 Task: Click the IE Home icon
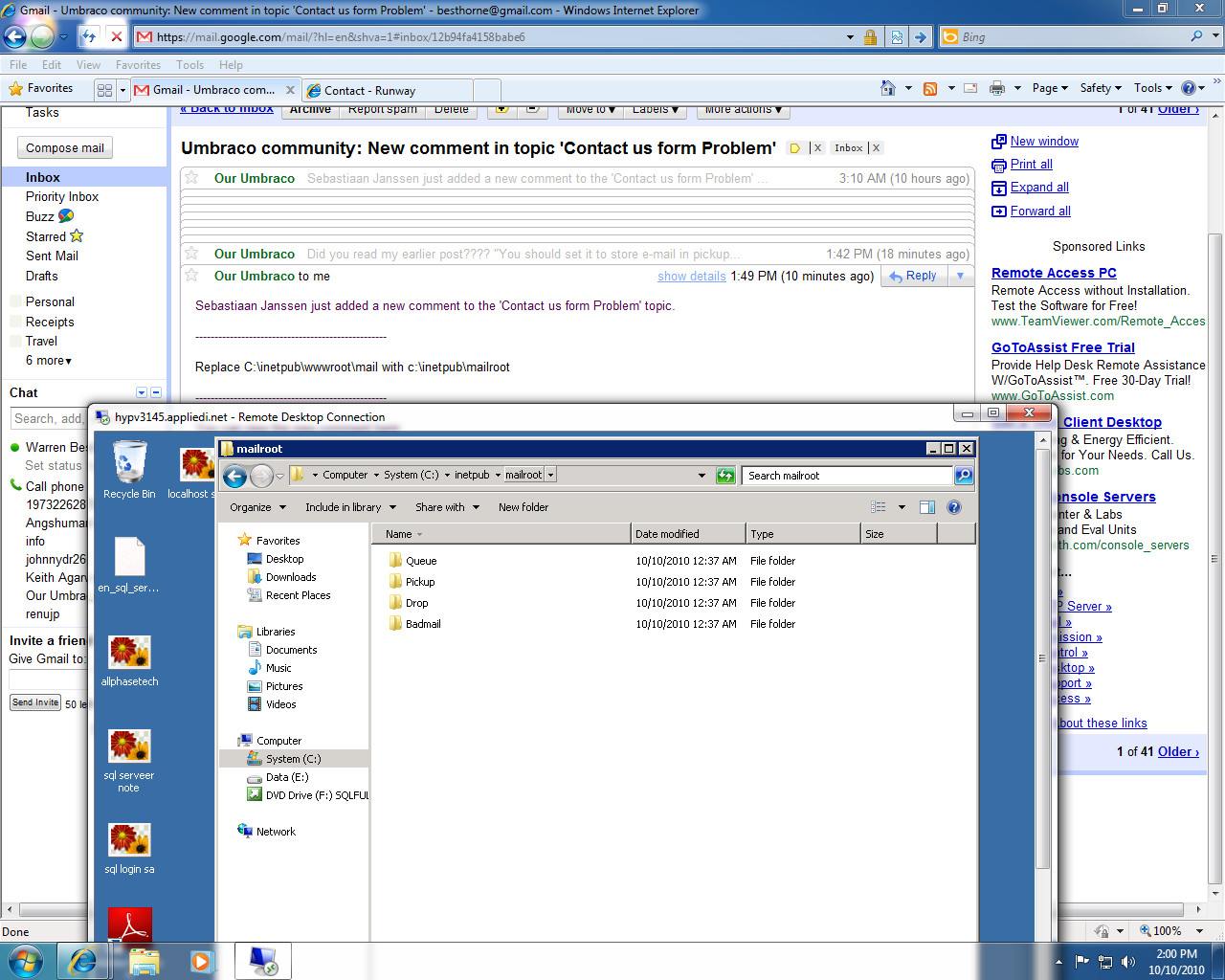click(888, 88)
